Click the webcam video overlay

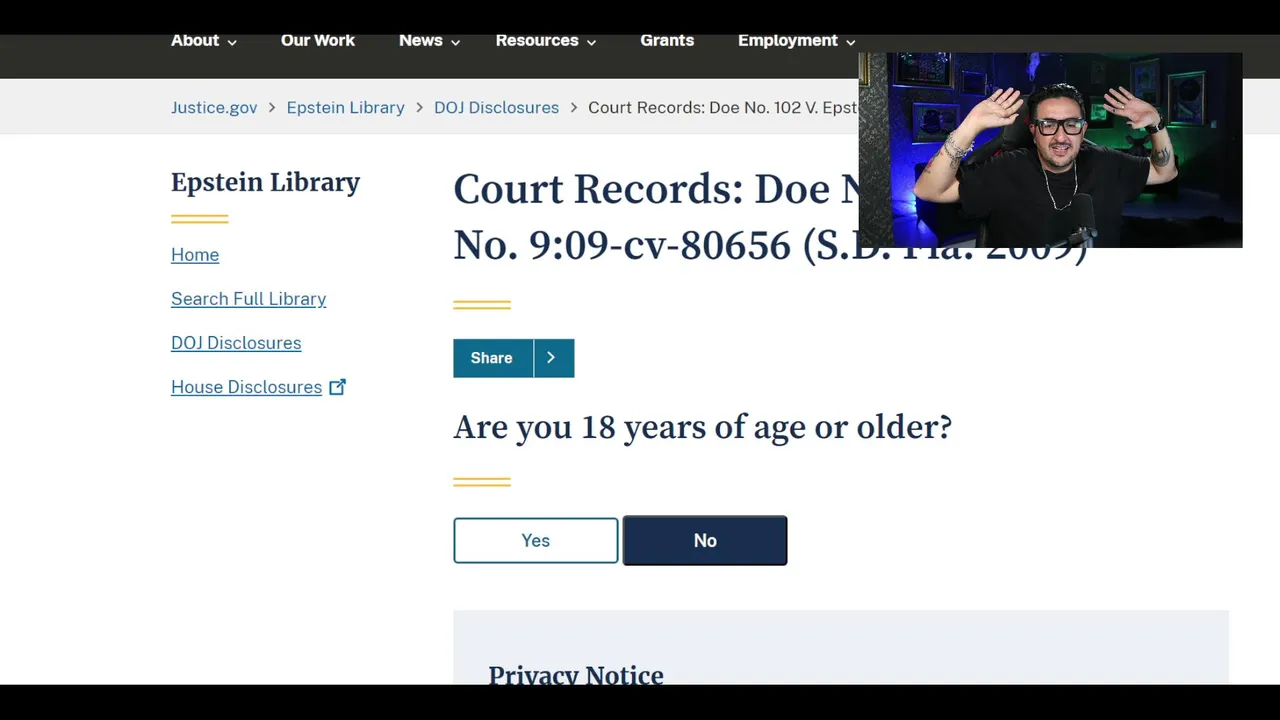(x=1050, y=150)
